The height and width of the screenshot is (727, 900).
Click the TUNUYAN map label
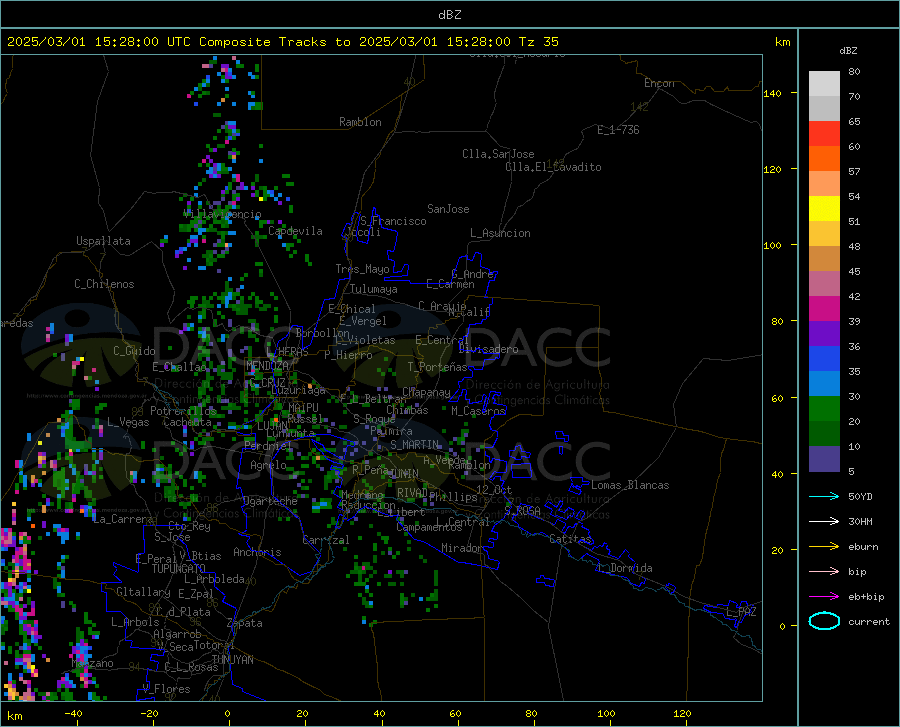tap(232, 660)
